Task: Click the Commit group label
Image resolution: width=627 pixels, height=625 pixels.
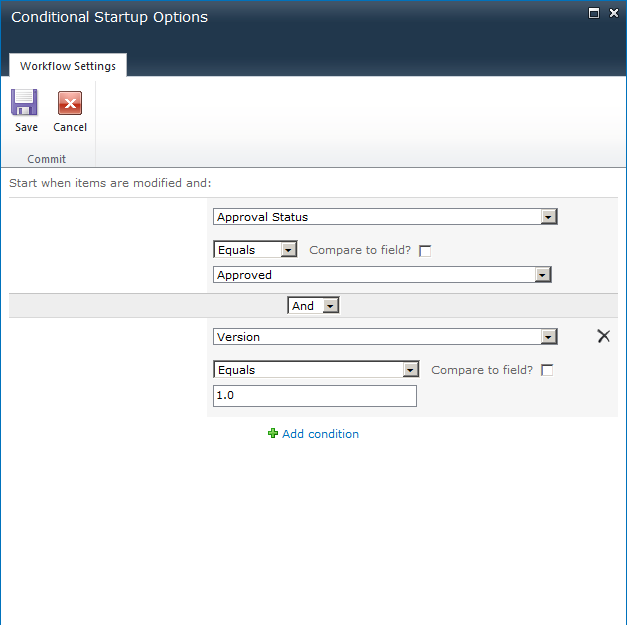Action: pyautogui.click(x=46, y=159)
